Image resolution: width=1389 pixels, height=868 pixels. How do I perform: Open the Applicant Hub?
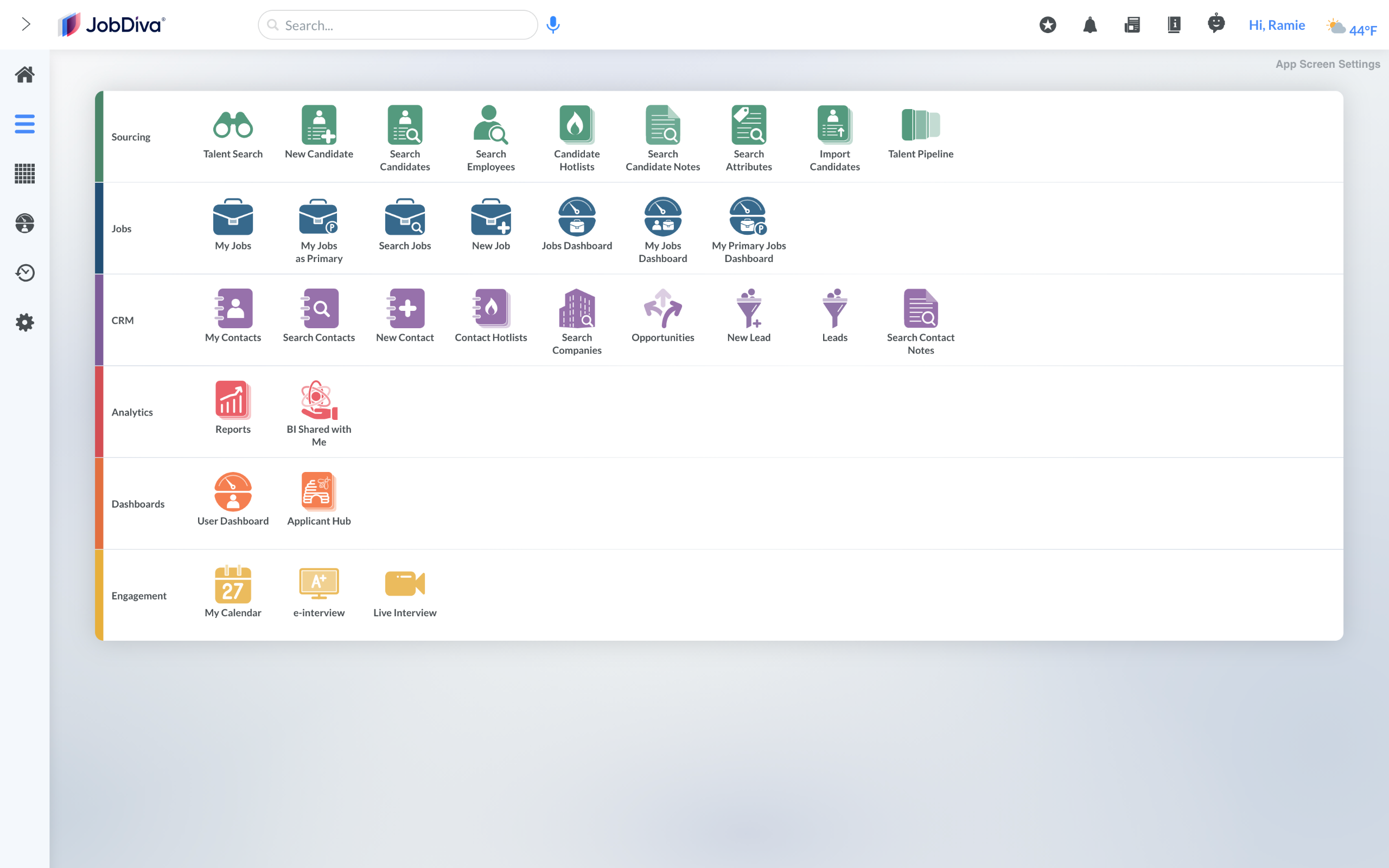click(x=318, y=492)
